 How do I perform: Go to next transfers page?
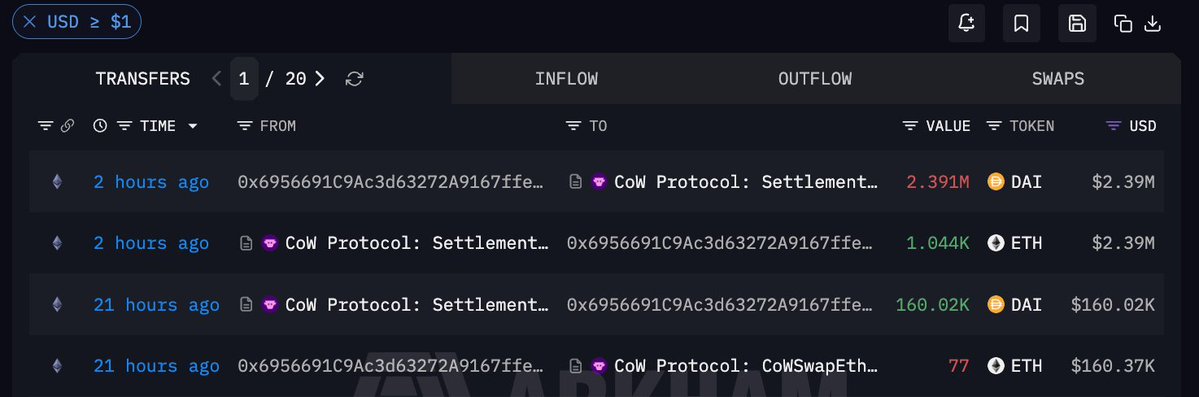point(320,79)
